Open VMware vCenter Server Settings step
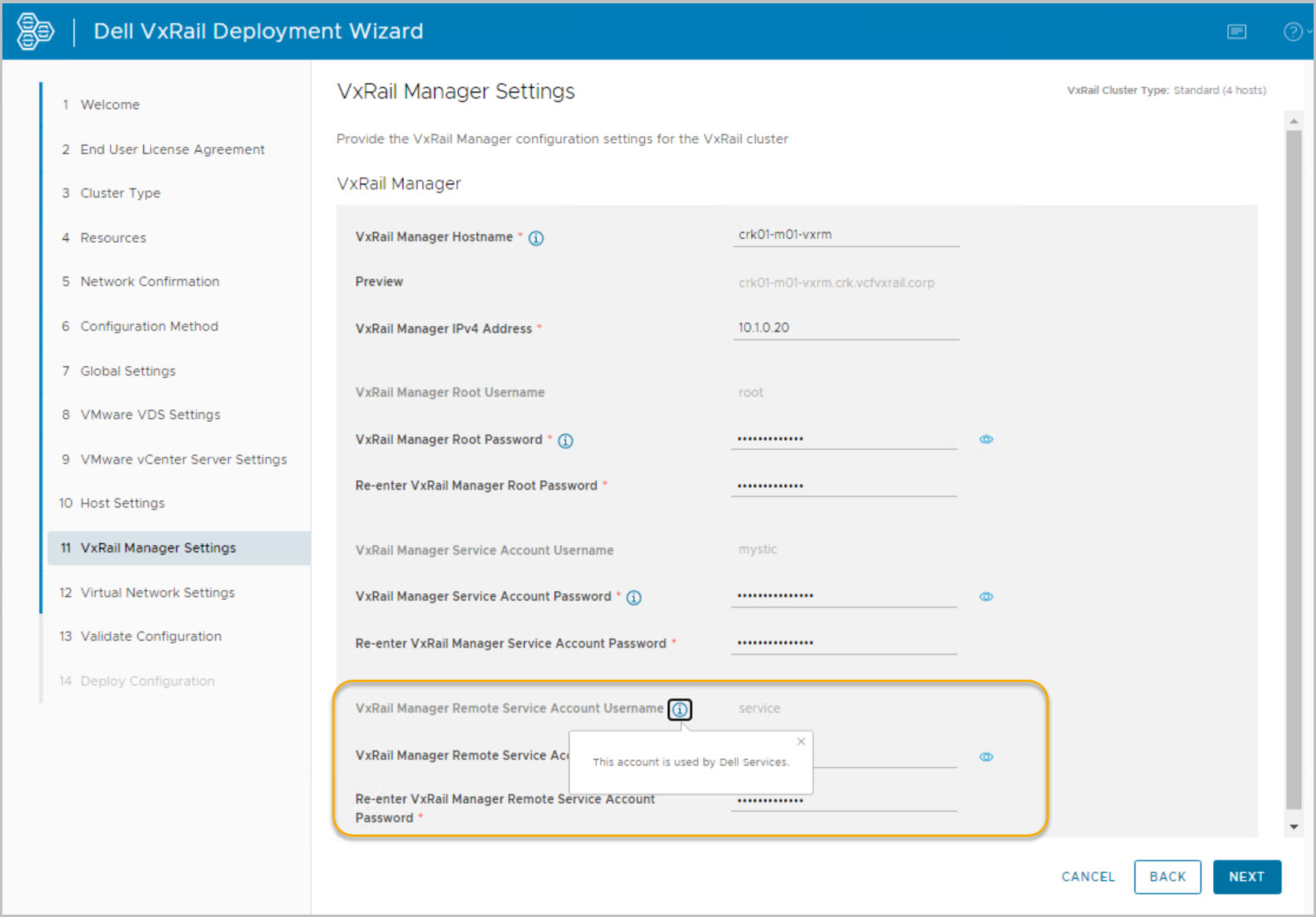 point(183,459)
